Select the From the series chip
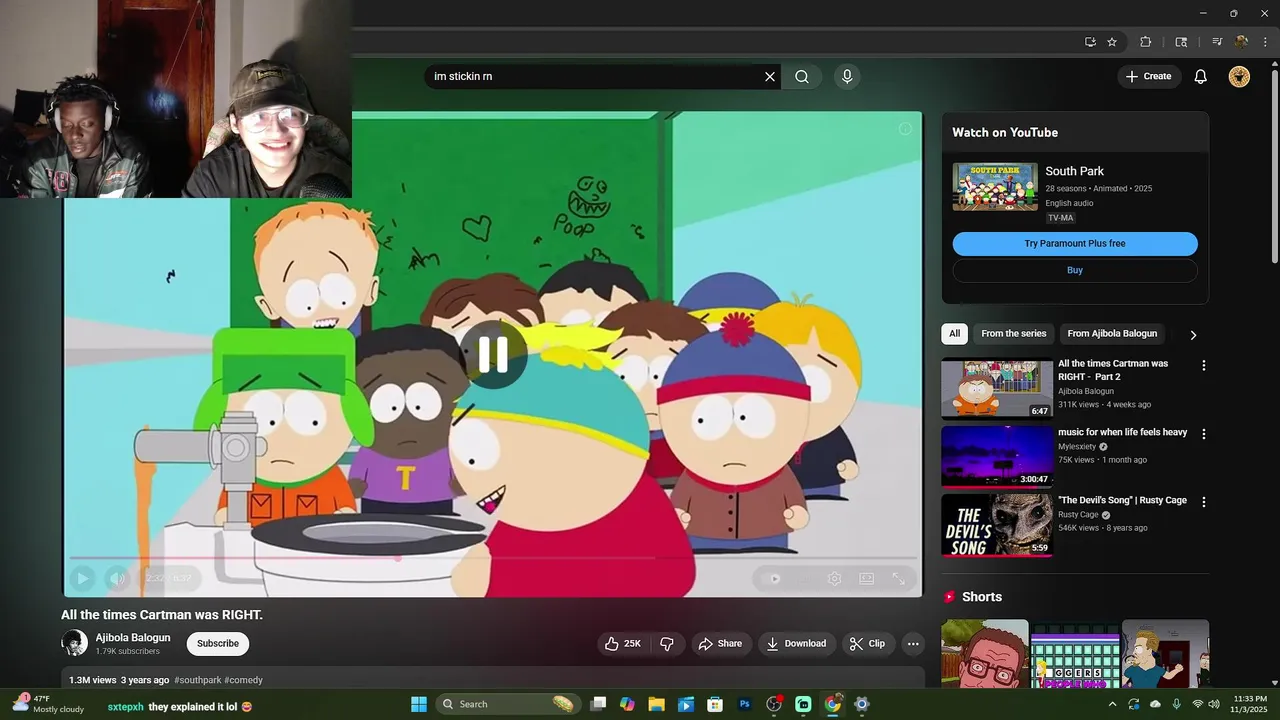Image resolution: width=1280 pixels, height=720 pixels. [x=1014, y=334]
